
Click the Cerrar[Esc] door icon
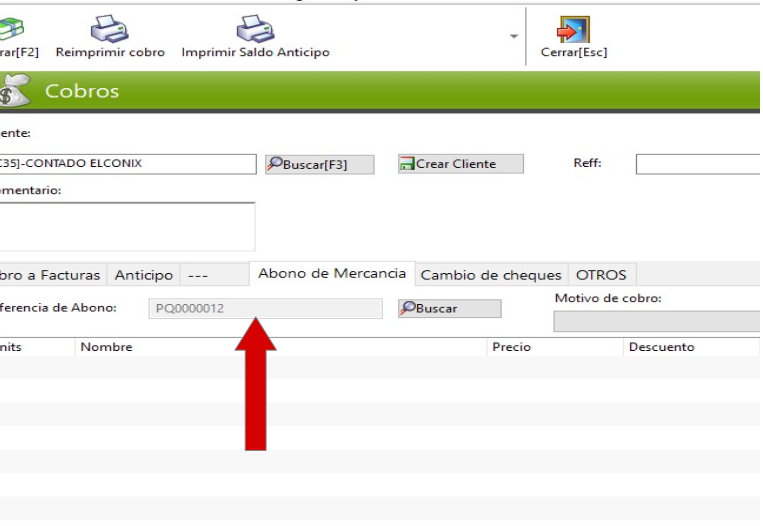pos(573,29)
